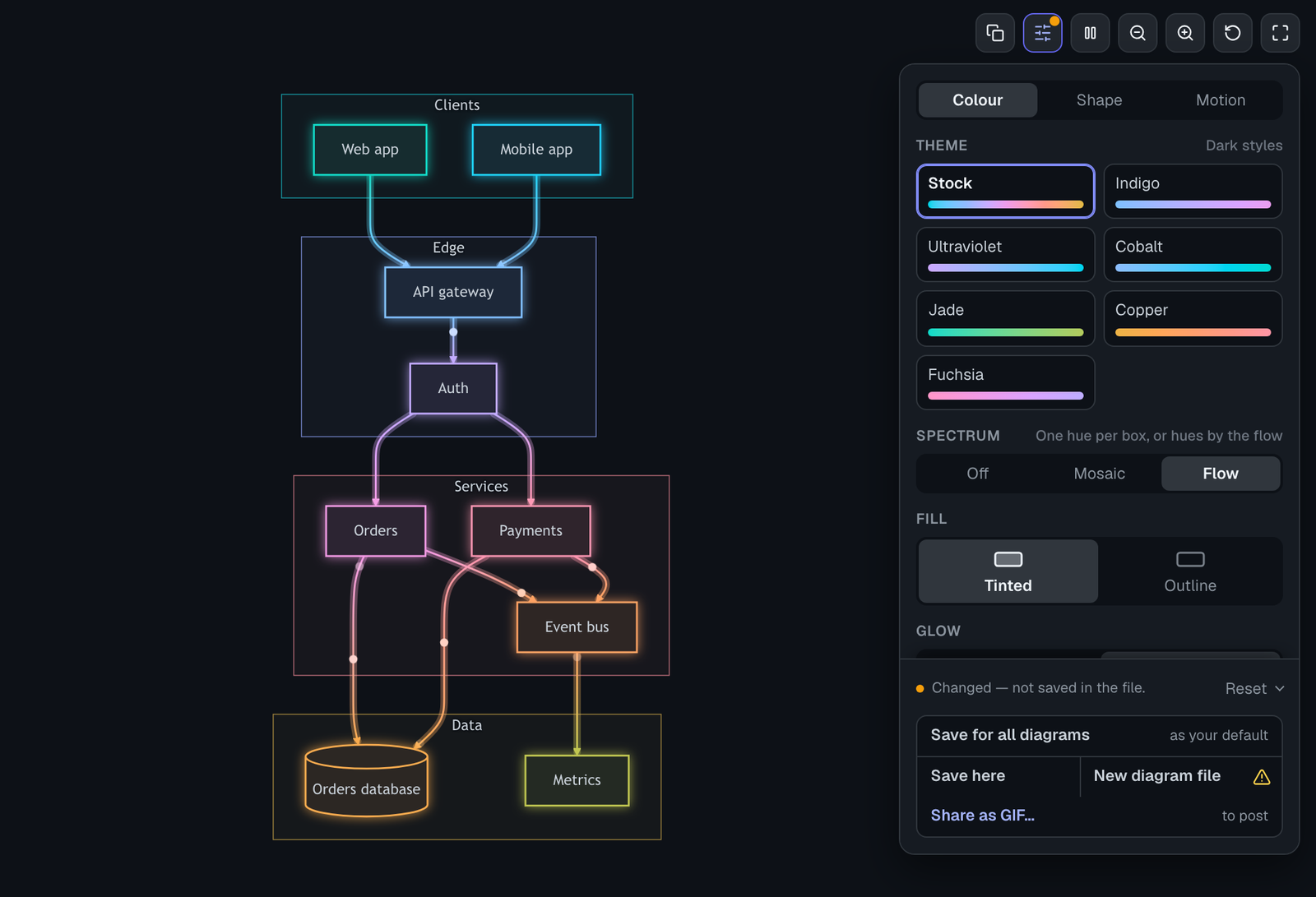The image size is (1316, 897).
Task: Select the Cobalt theme swatch
Action: coord(1193,255)
